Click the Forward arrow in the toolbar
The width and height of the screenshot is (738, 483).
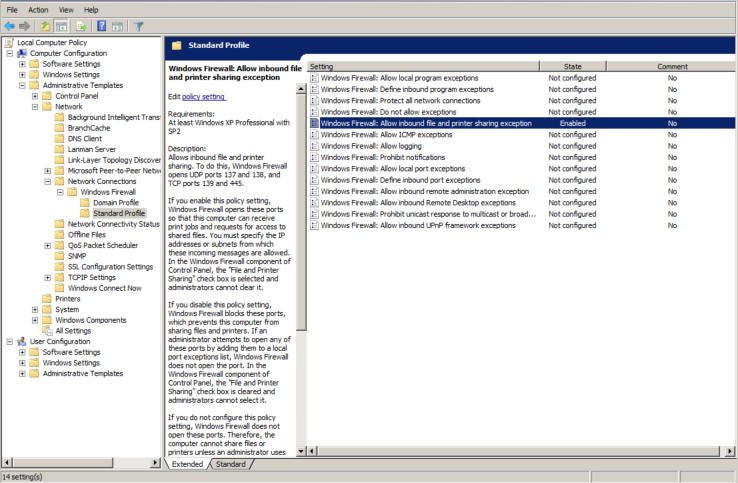24,26
